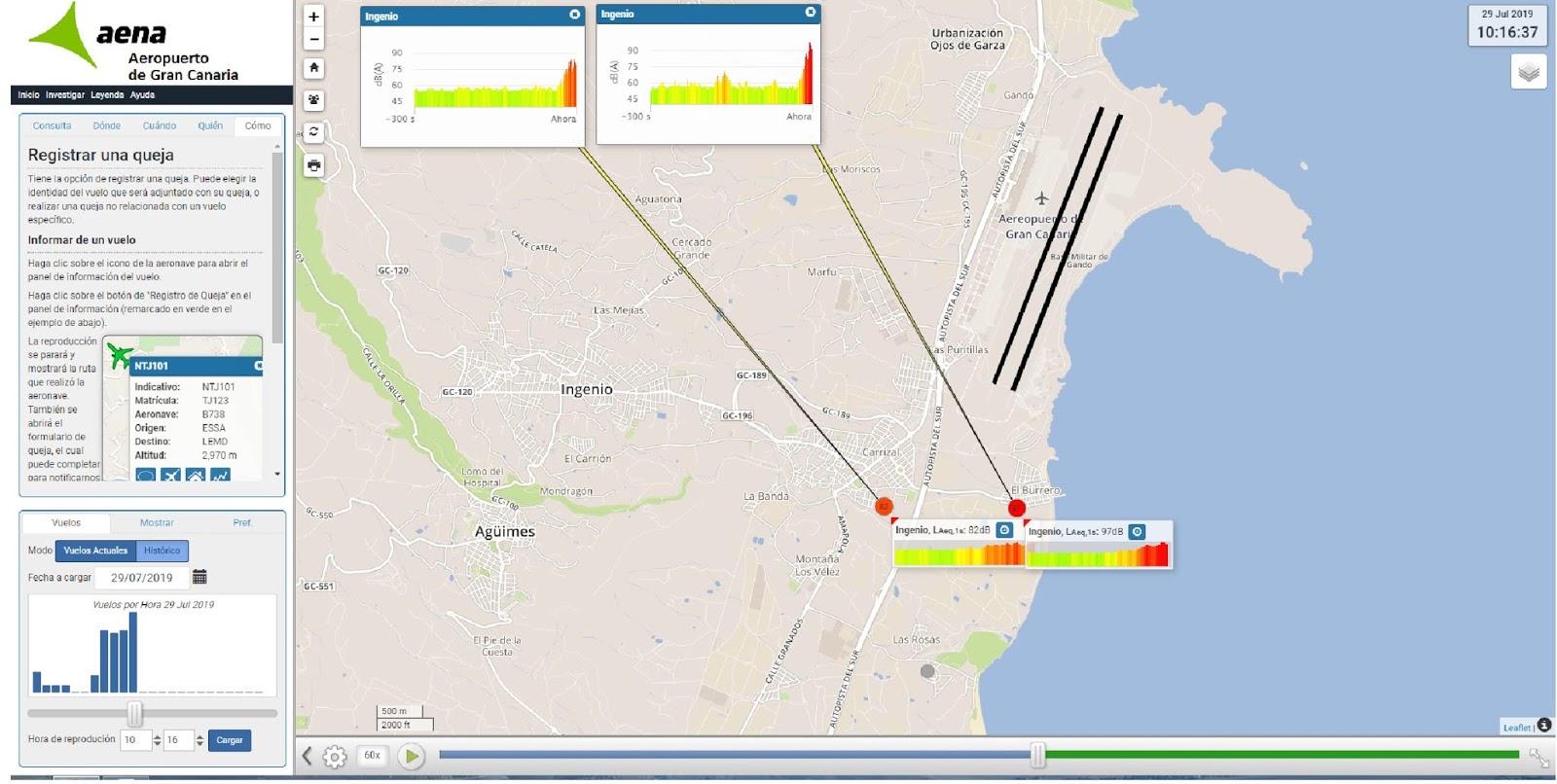Click the help panel down-arrow at the bottom
1557x784 pixels.
click(277, 475)
